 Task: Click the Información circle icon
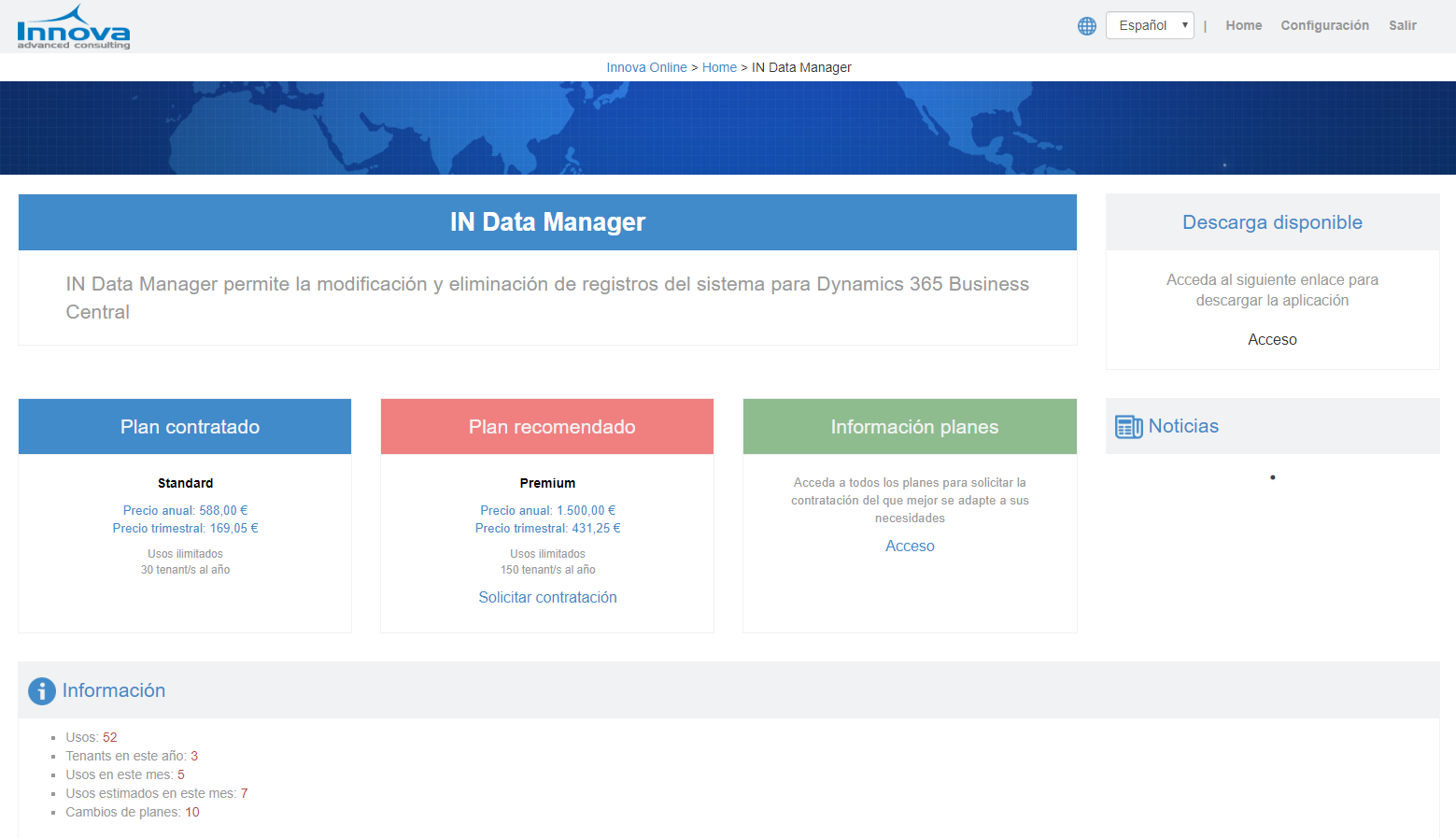[42, 691]
